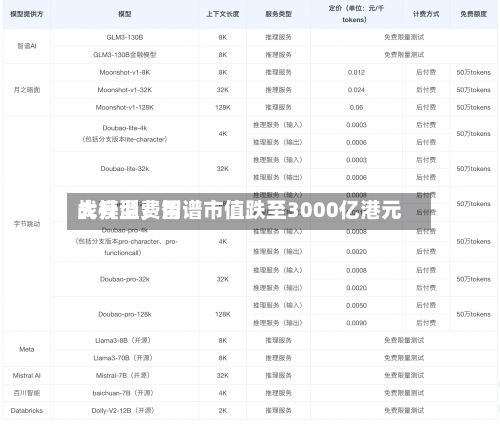Select the Meta provider cell
This screenshot has height=424, width=500.
pyautogui.click(x=27, y=349)
